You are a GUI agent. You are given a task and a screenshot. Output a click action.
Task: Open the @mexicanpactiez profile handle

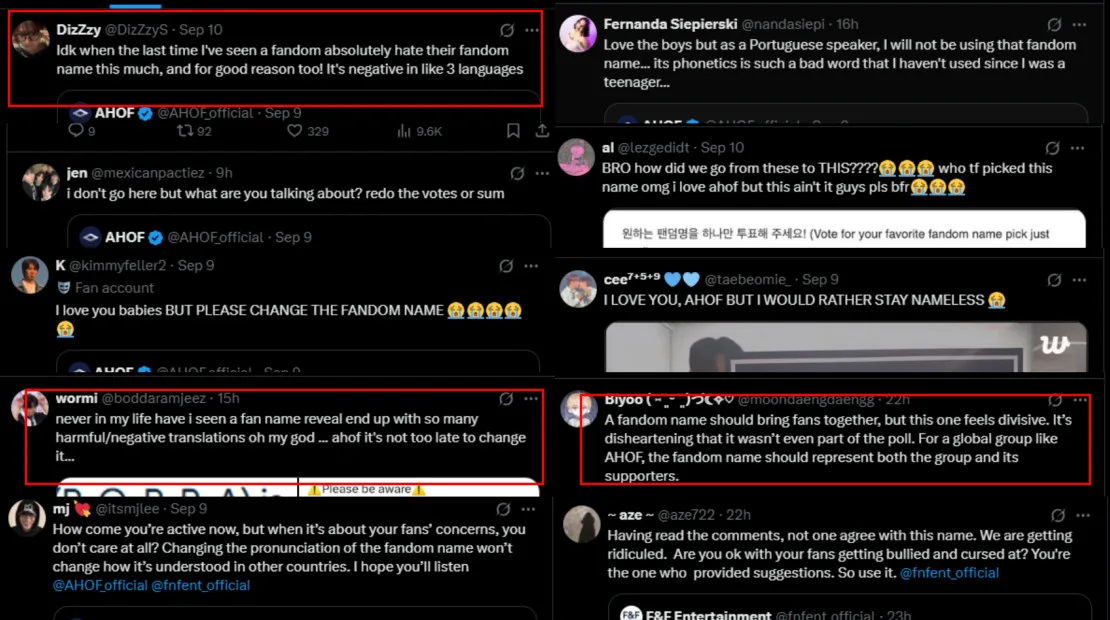coord(148,173)
